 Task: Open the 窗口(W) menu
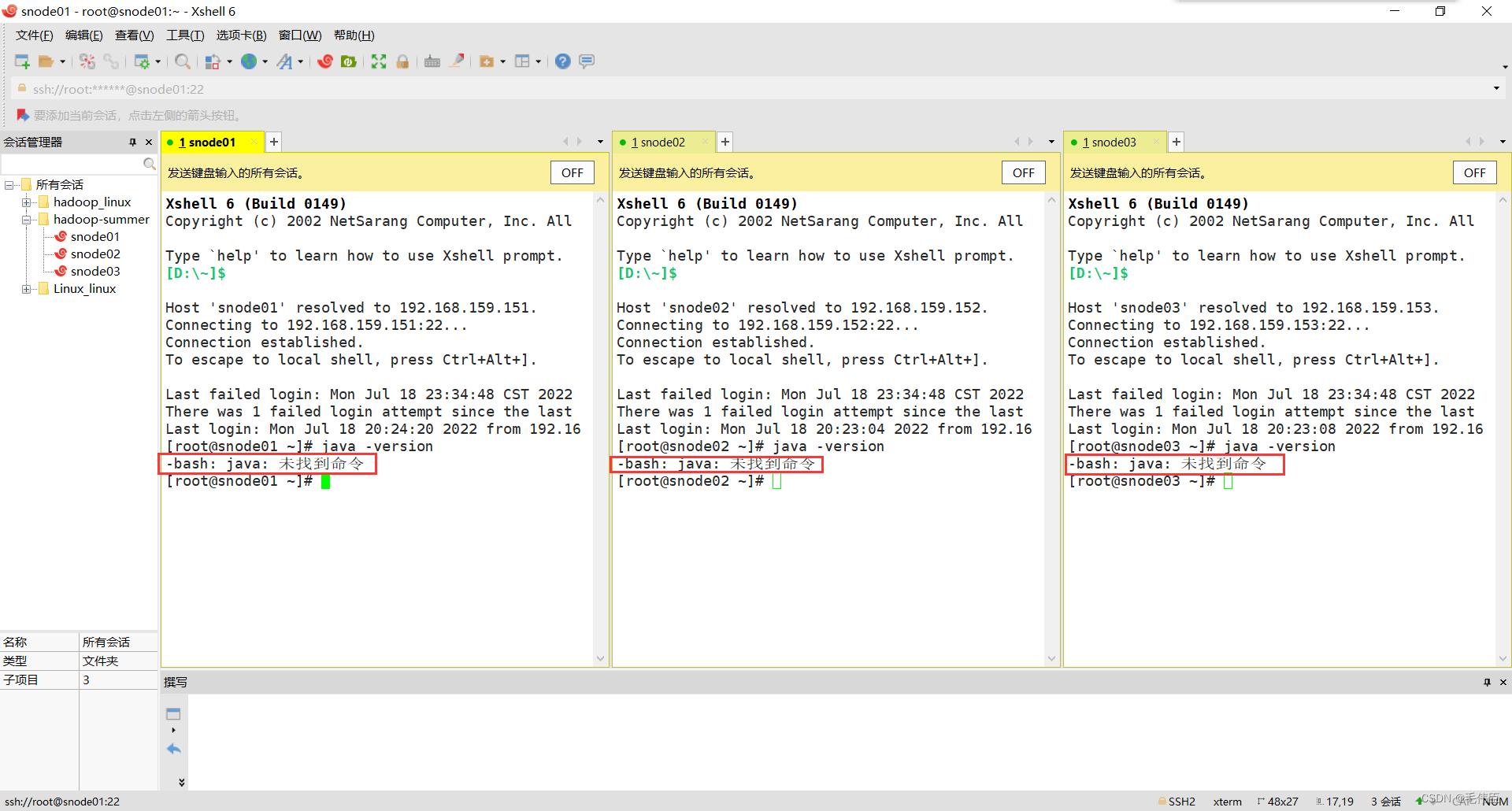(x=300, y=35)
